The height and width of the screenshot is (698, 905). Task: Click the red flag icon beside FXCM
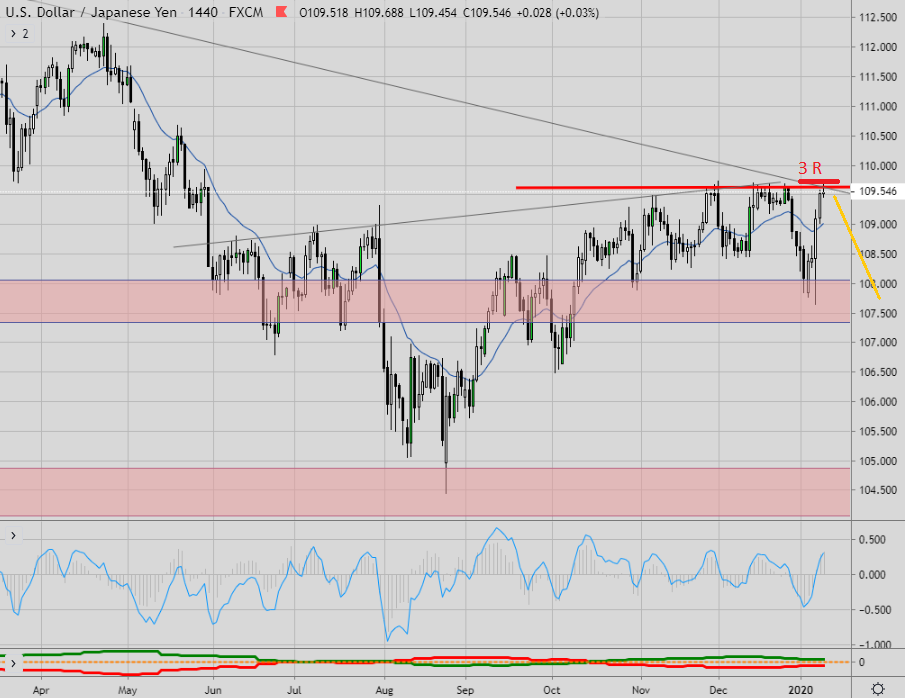[x=282, y=12]
